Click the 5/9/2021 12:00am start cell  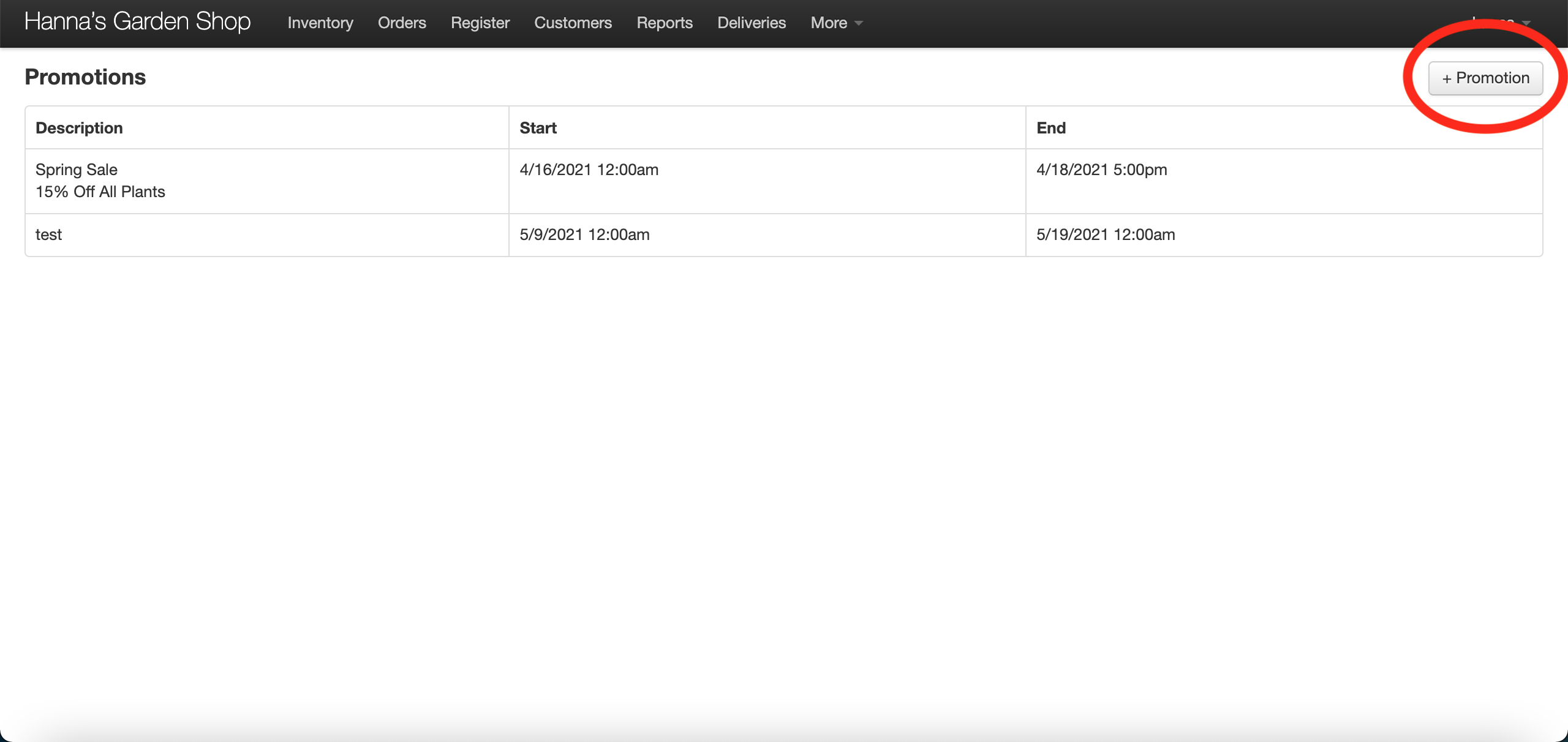point(584,234)
